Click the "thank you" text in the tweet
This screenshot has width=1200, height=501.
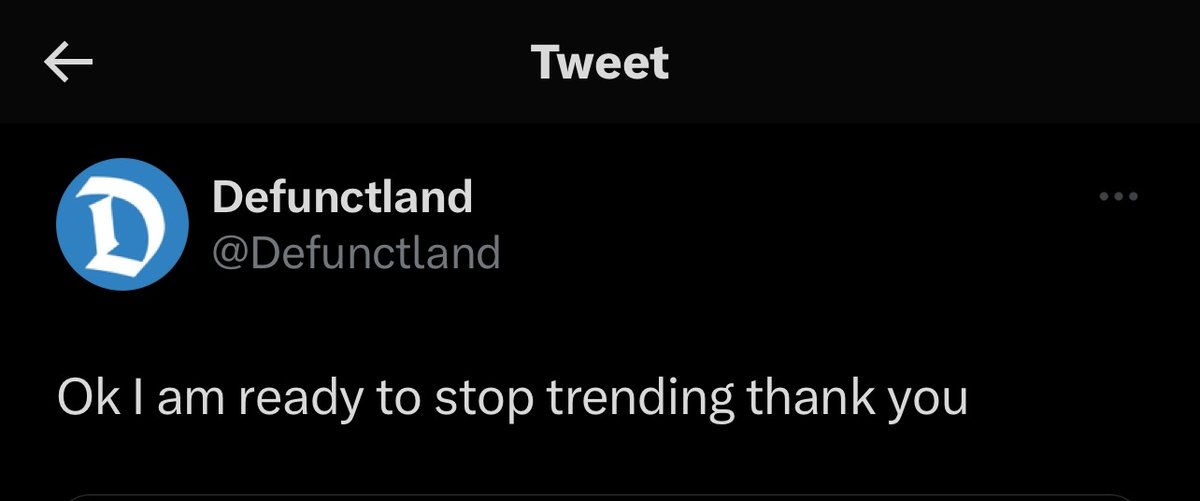(859, 398)
